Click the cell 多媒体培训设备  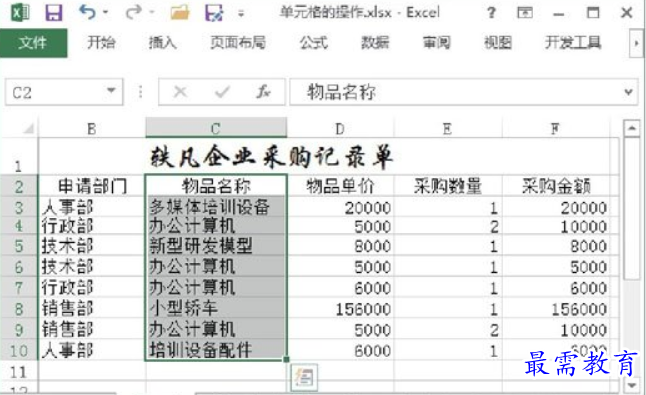pyautogui.click(x=216, y=207)
